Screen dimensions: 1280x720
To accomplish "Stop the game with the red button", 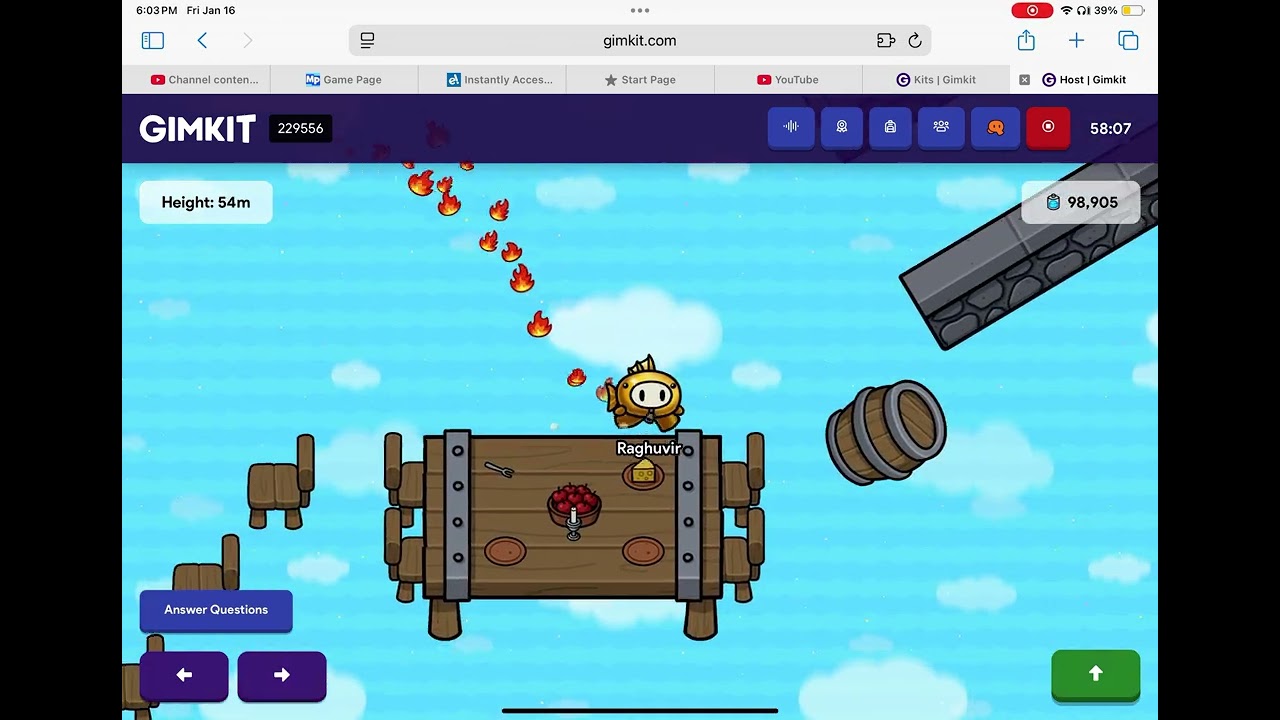I will 1048,127.
